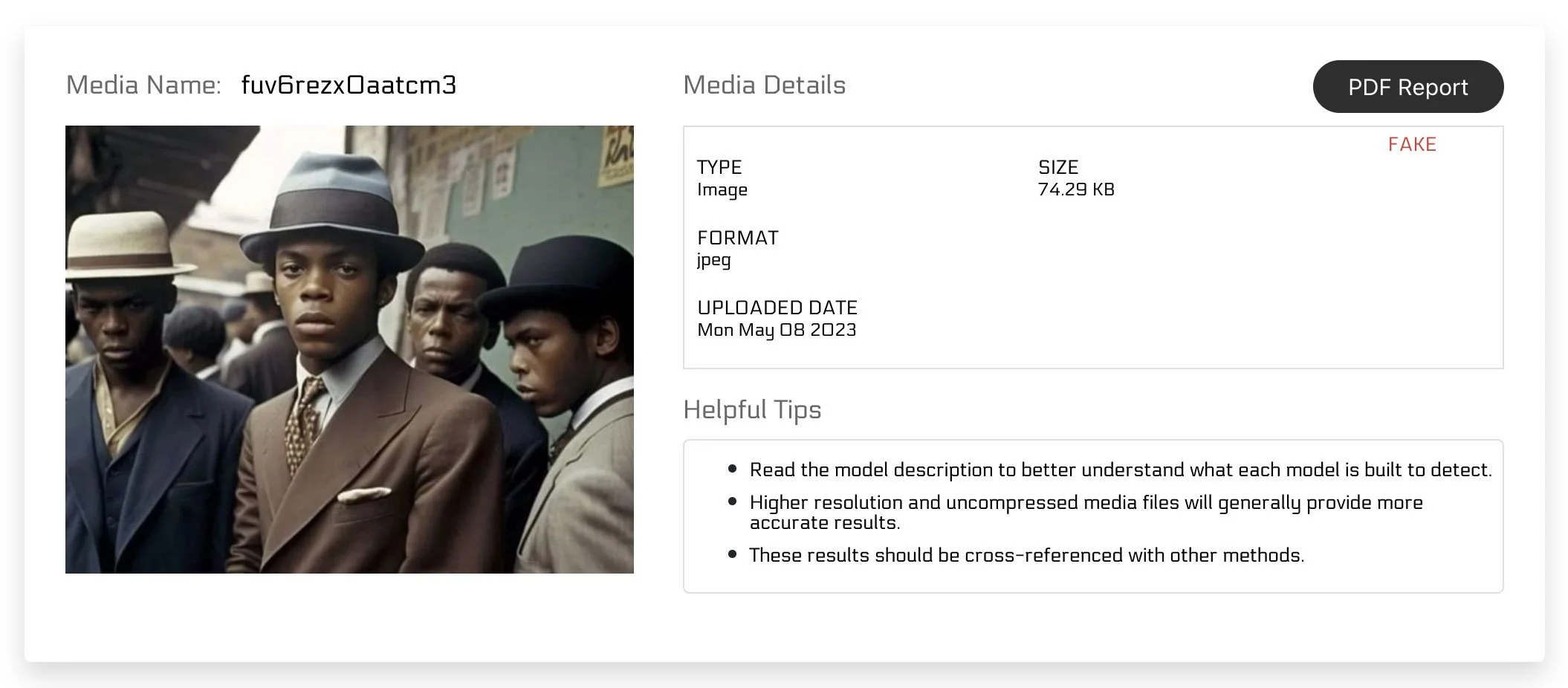Click the uploaded date Mon May 08 2023
The height and width of the screenshot is (688, 1568).
tap(776, 330)
